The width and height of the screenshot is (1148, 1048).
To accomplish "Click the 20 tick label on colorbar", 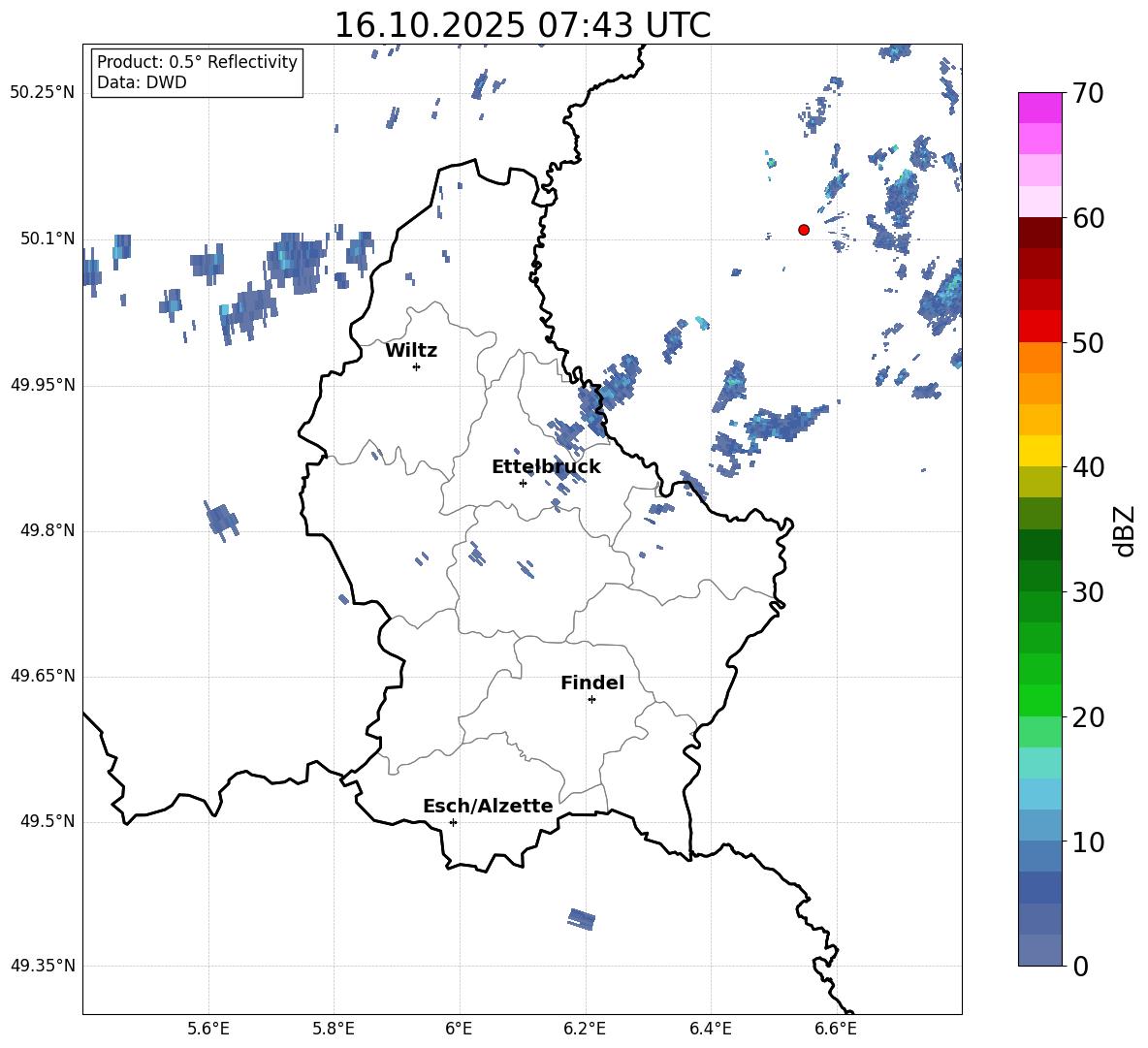I will point(1087,717).
